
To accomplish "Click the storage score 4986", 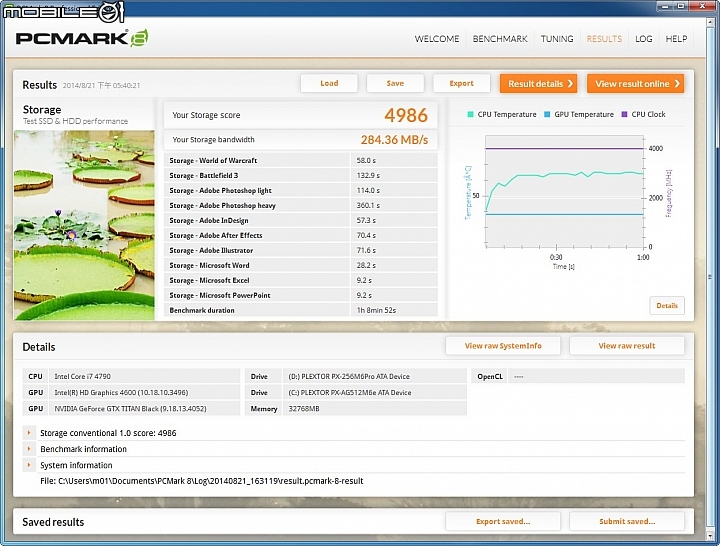I will click(x=406, y=115).
